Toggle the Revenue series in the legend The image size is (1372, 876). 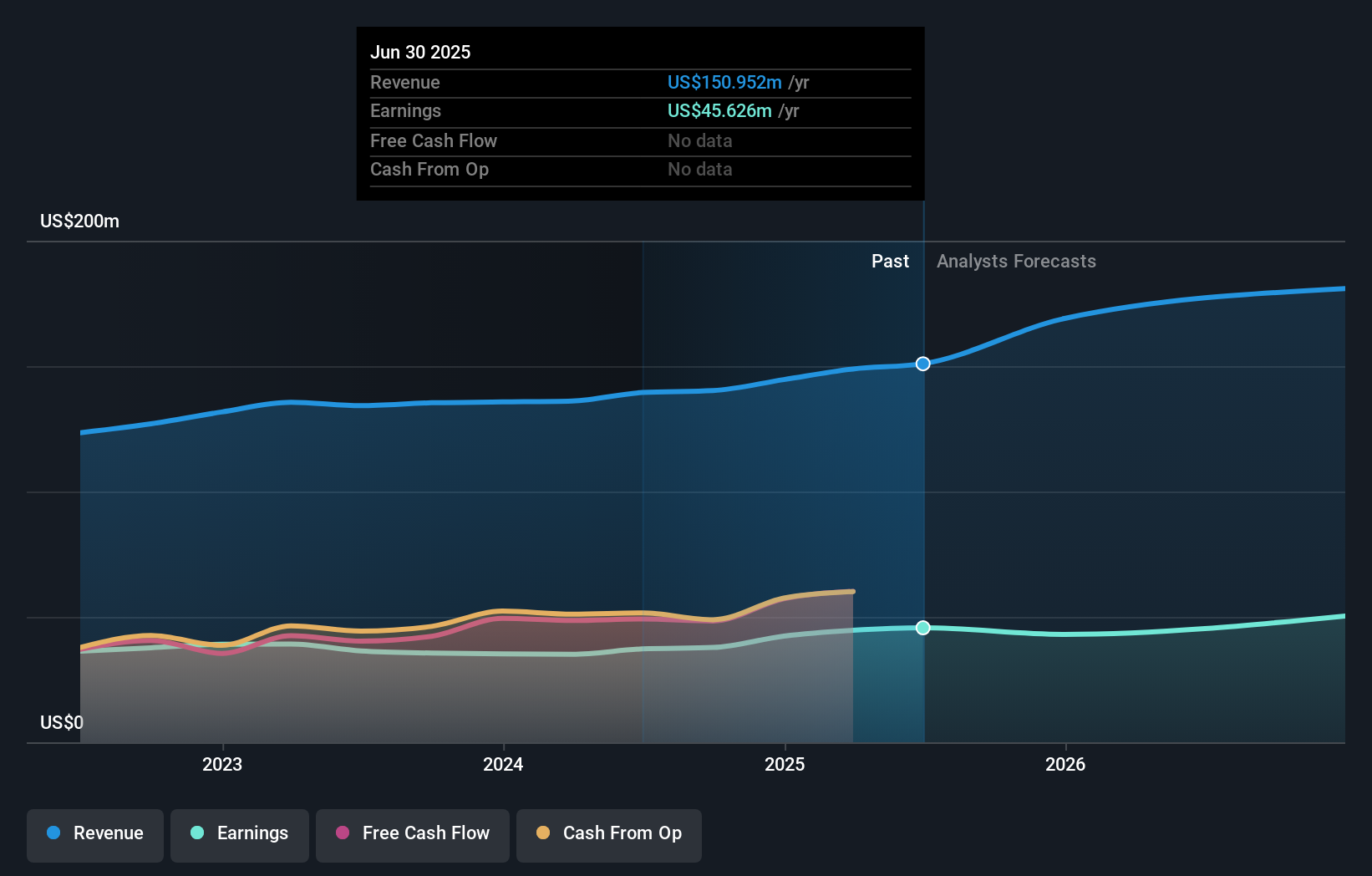[95, 833]
